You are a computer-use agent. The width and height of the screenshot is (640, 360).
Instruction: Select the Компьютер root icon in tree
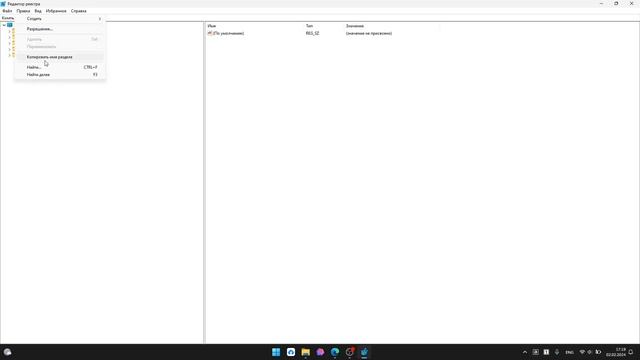pyautogui.click(x=10, y=25)
